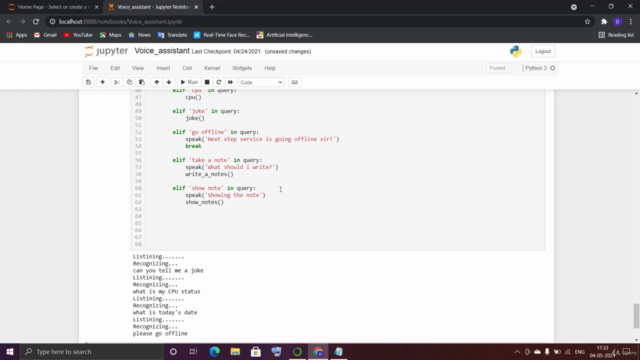
Task: Bookmark this page with the star icon
Action: (587, 22)
